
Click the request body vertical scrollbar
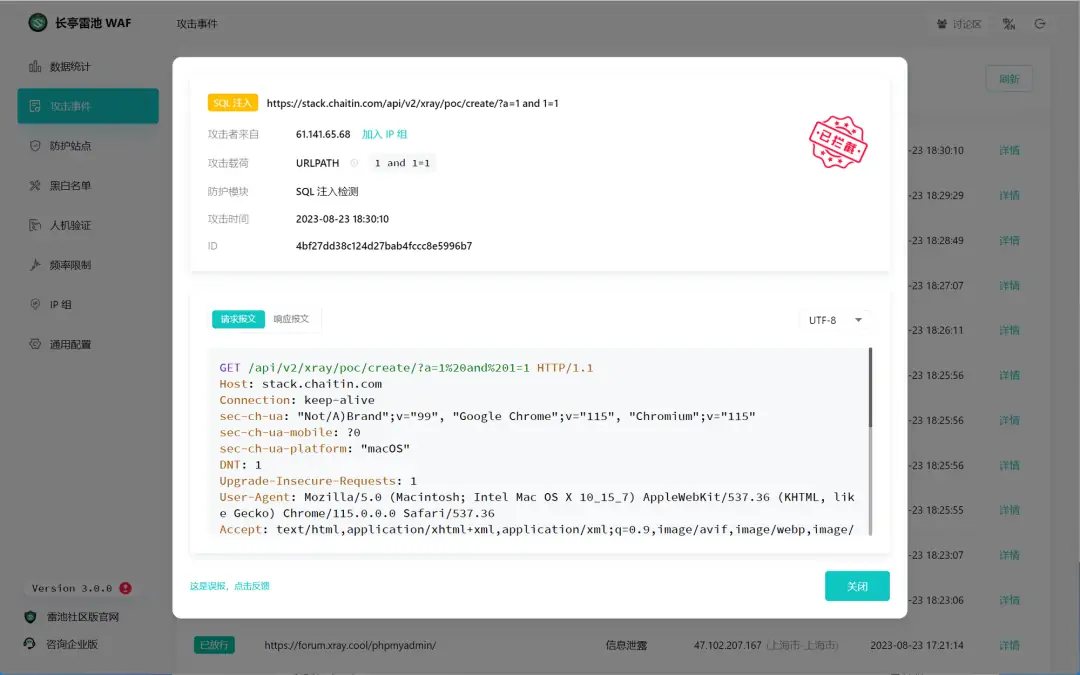870,390
